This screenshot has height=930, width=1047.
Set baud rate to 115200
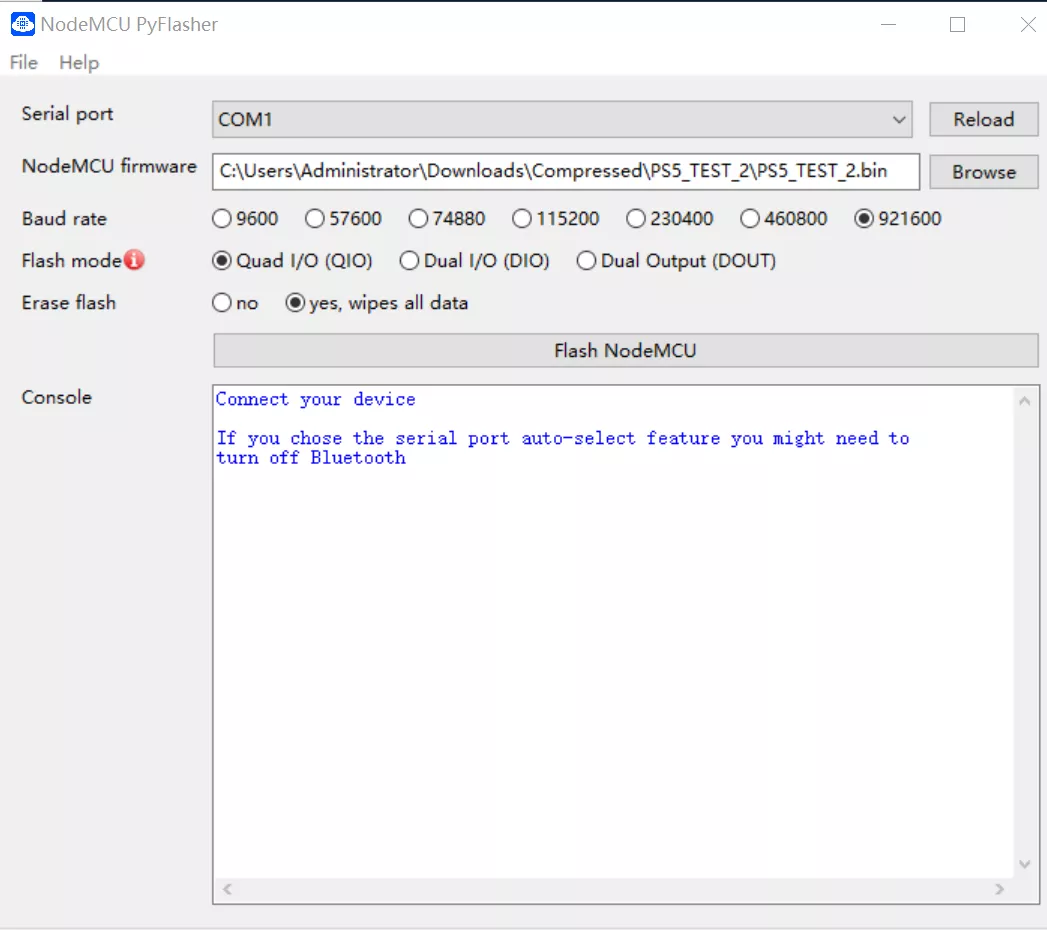tap(522, 219)
